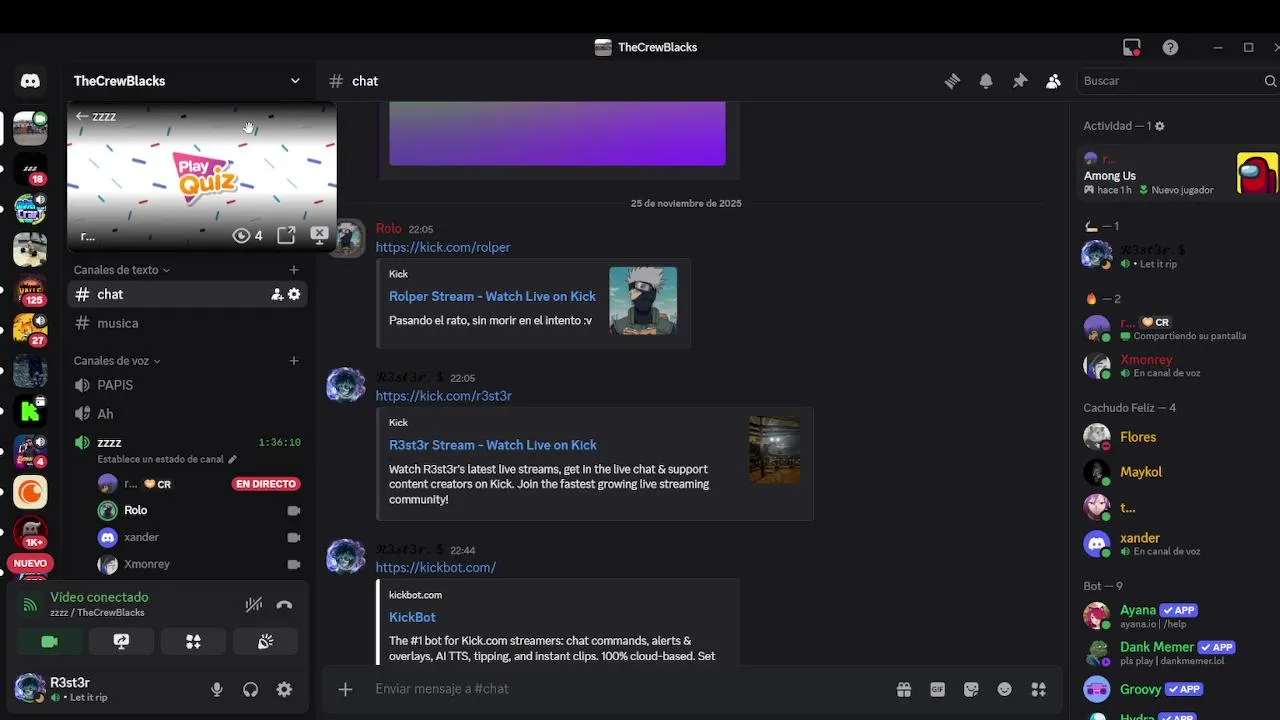Open R3st3r Stream Watch Live link
1280x720 pixels.
[x=493, y=445]
